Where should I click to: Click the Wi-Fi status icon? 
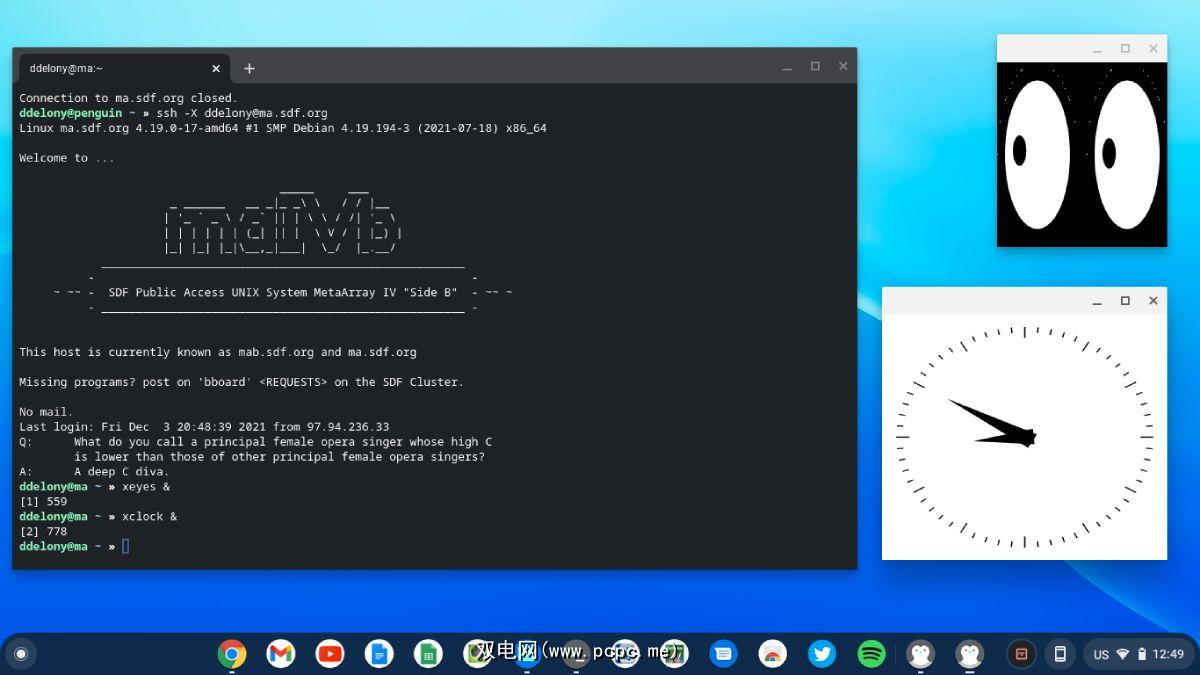(1123, 654)
